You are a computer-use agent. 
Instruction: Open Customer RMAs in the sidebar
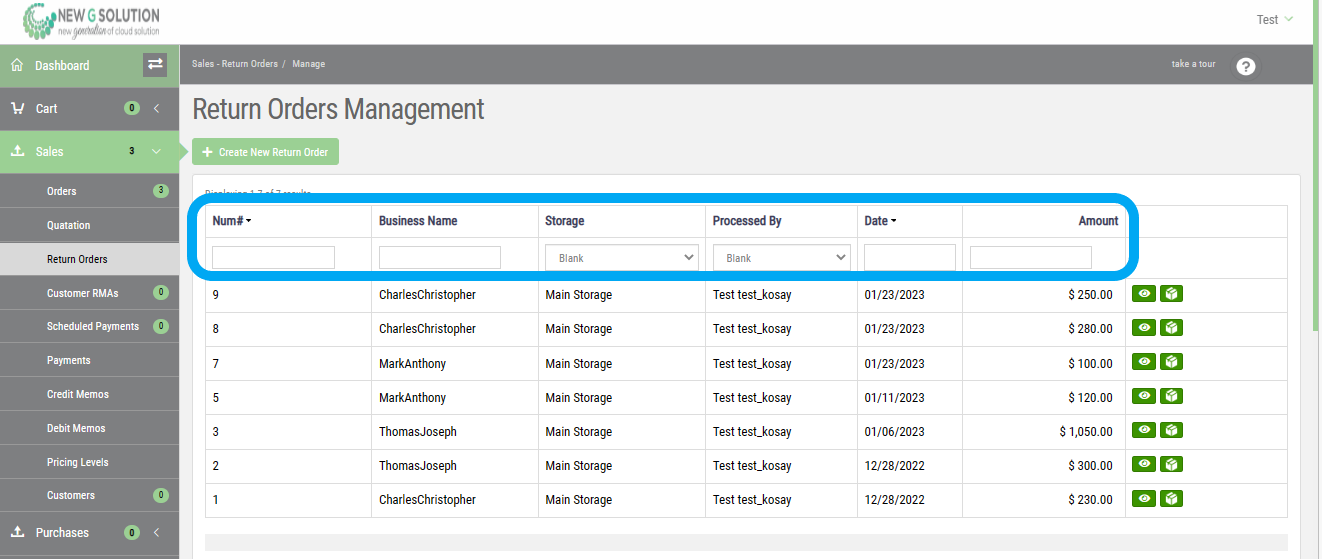(82, 293)
